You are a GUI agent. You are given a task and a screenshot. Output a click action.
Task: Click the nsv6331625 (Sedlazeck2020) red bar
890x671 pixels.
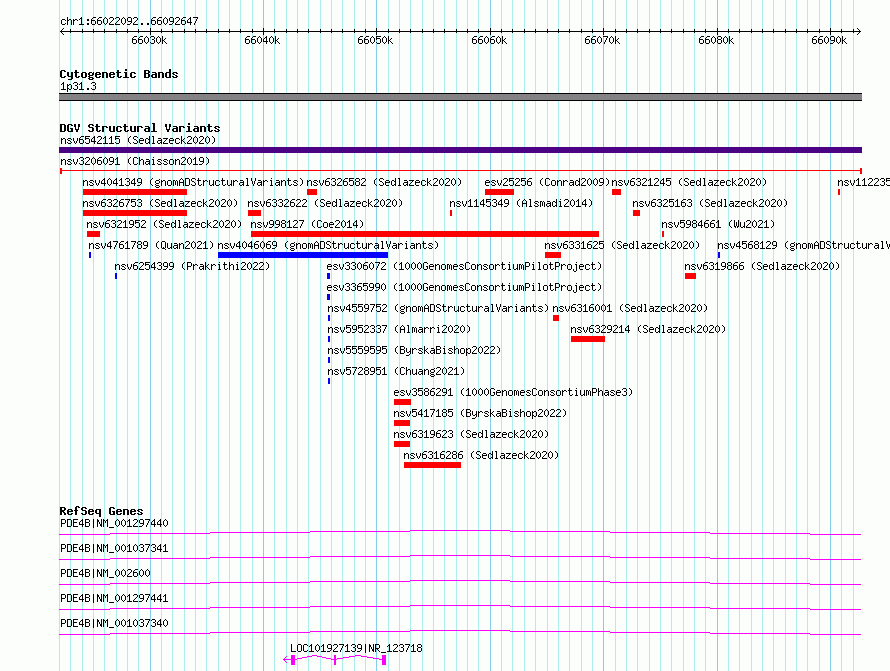click(553, 255)
